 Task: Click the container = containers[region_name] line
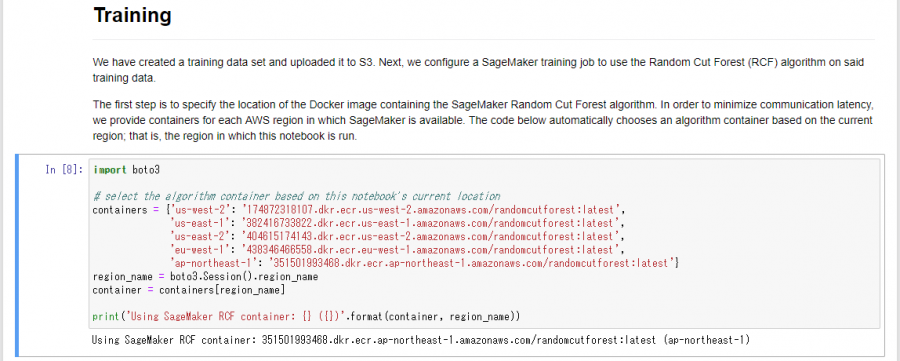coord(189,290)
